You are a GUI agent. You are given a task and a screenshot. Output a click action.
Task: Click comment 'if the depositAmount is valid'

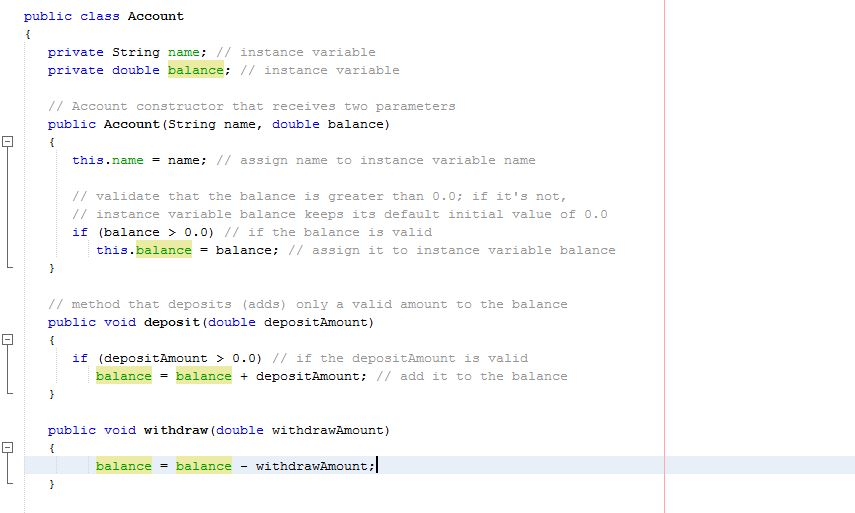click(400, 358)
